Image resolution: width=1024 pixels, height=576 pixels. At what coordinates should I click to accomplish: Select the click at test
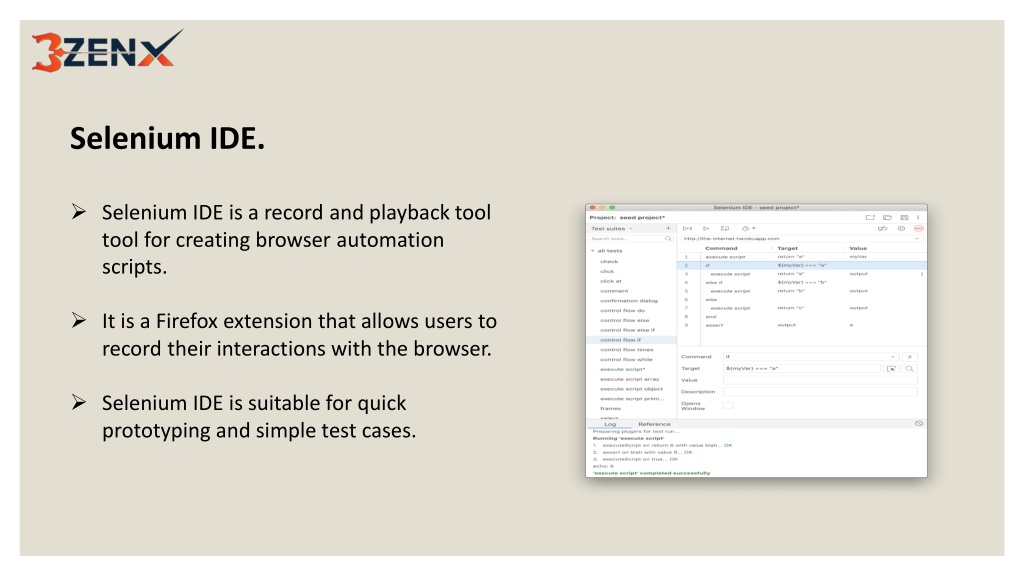click(611, 281)
